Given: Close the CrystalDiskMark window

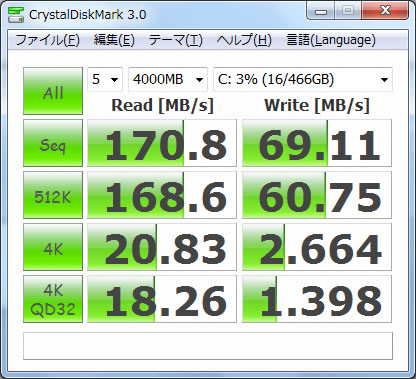Looking at the screenshot, I should [x=385, y=11].
